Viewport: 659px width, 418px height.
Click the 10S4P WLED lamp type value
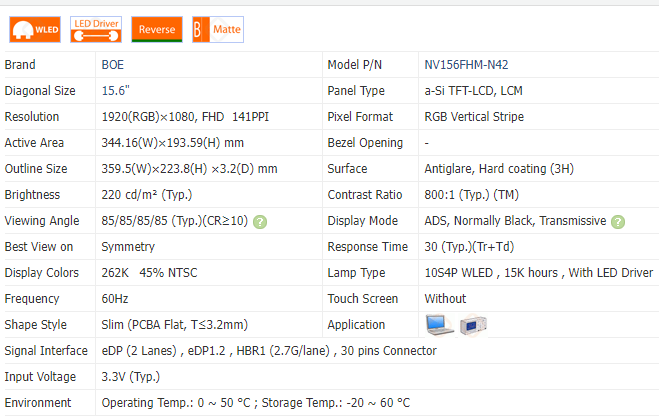click(x=539, y=273)
